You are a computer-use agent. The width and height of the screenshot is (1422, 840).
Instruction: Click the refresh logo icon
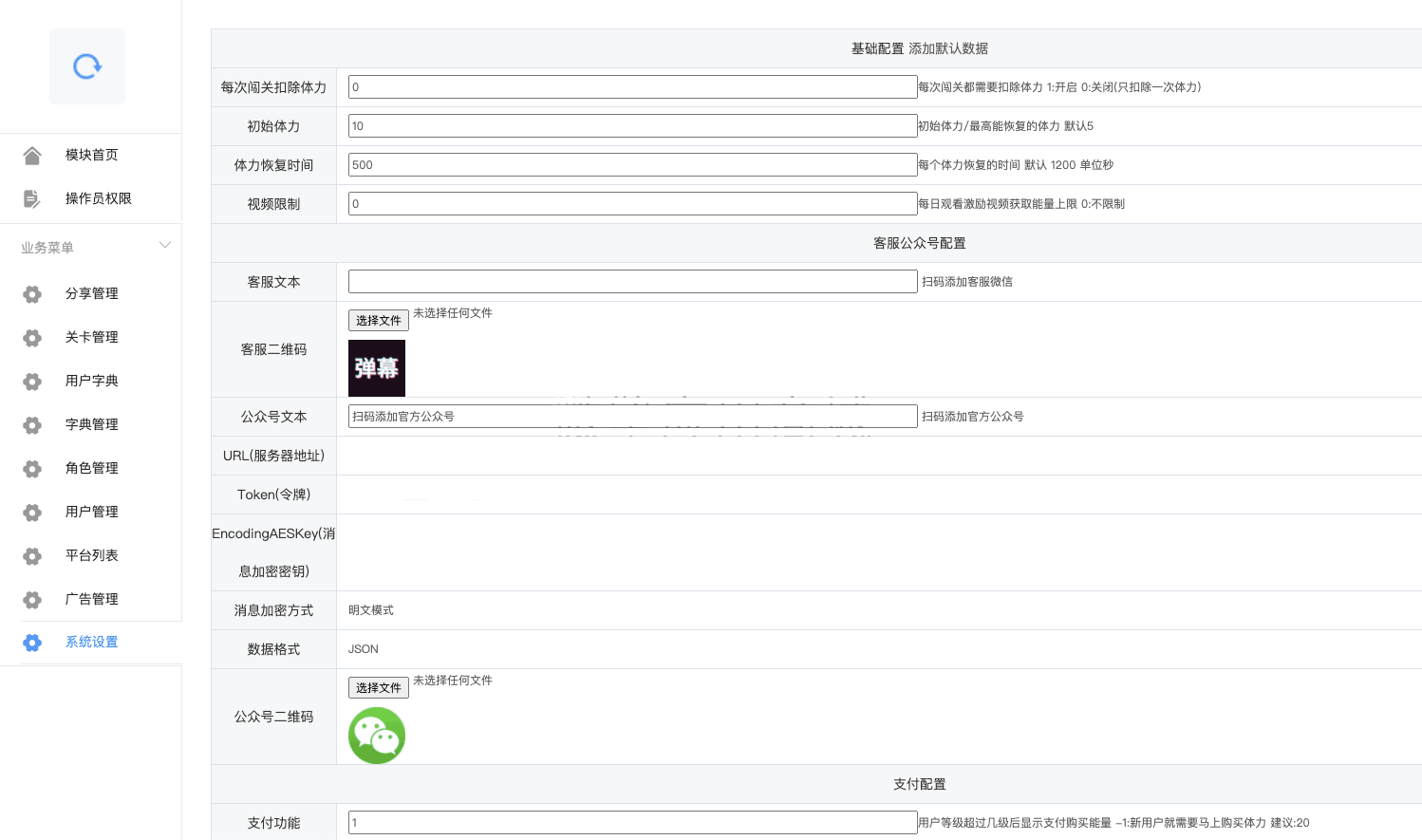(x=87, y=66)
